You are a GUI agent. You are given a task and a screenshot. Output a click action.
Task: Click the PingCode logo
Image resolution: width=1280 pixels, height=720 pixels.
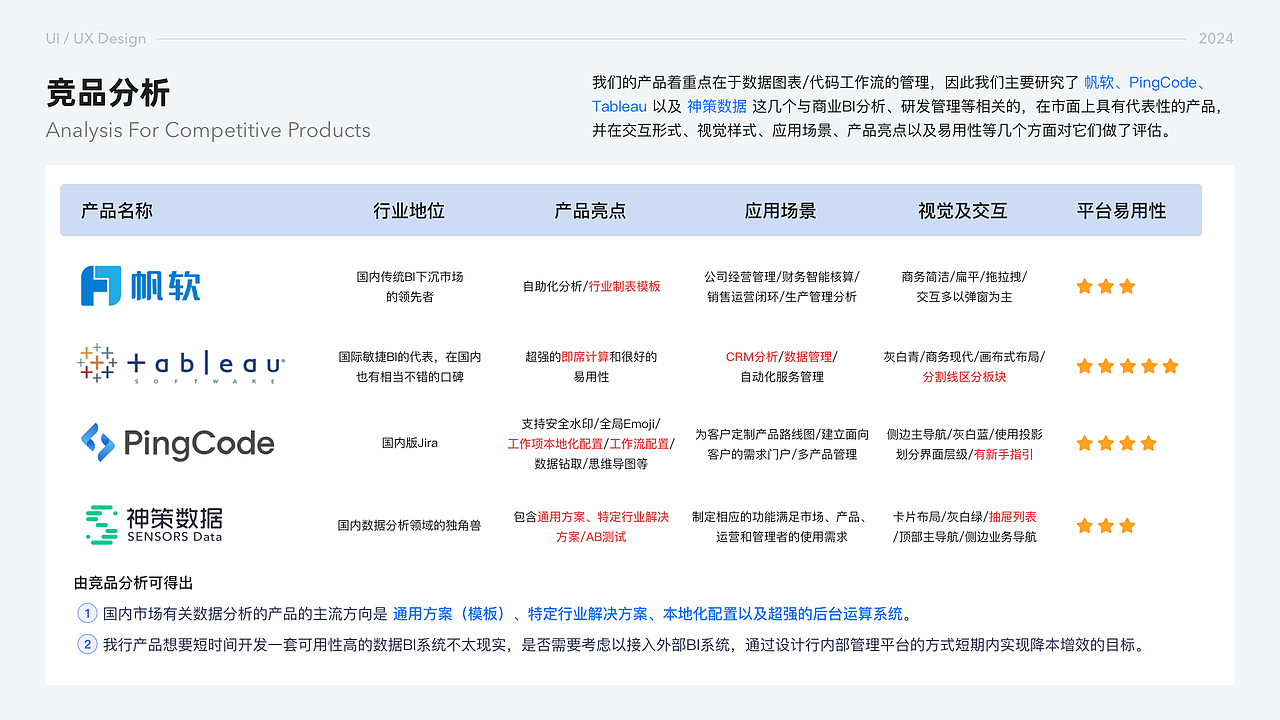177,443
